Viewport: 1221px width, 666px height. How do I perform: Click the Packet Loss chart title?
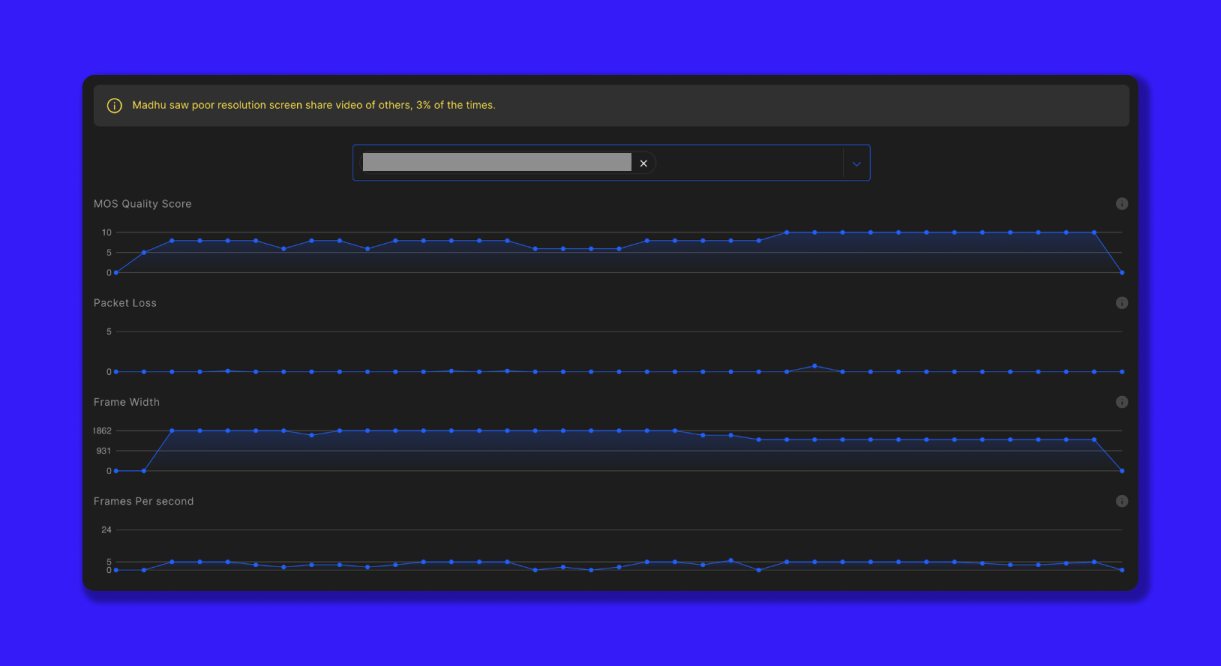coord(125,303)
